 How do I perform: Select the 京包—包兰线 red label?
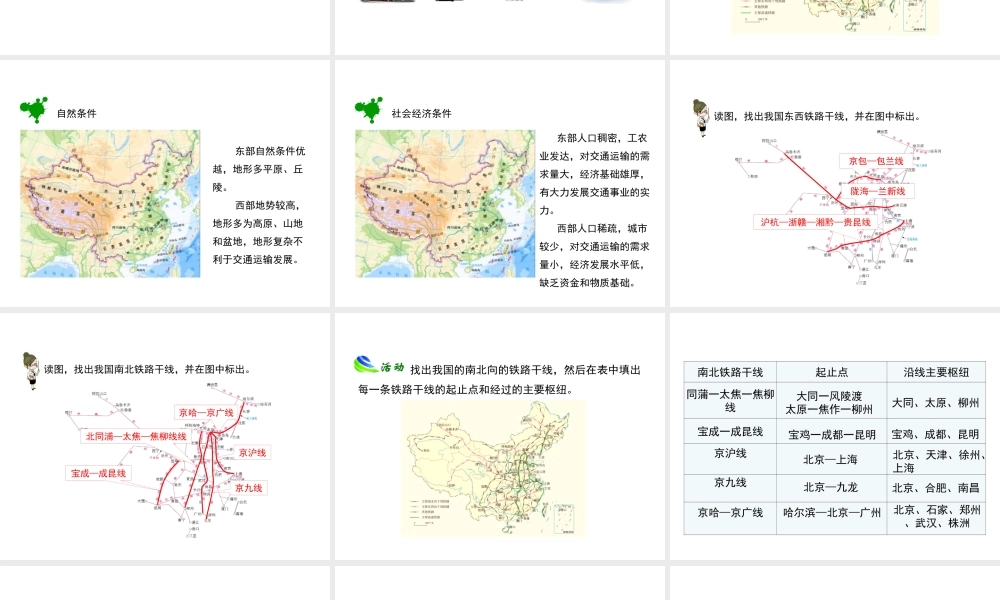(x=875, y=161)
